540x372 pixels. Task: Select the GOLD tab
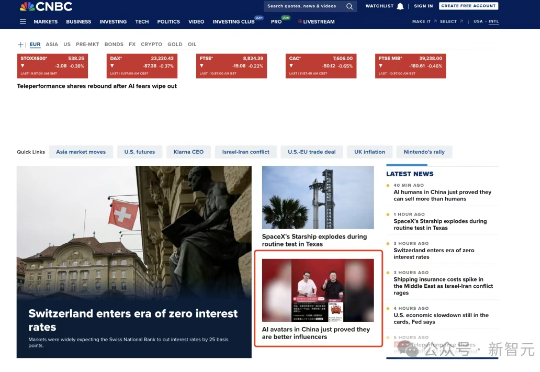(x=175, y=44)
